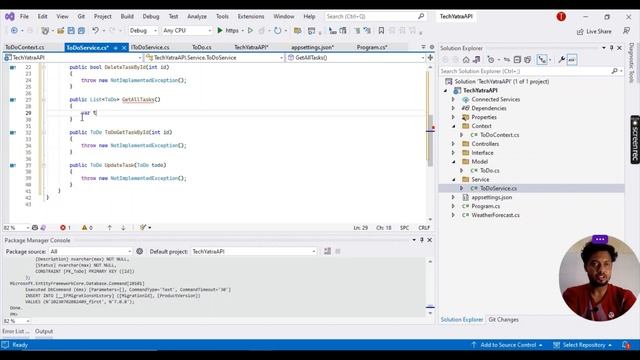Open the Analyze menu
Viewport: 640px width, 360px height.
coord(197,17)
